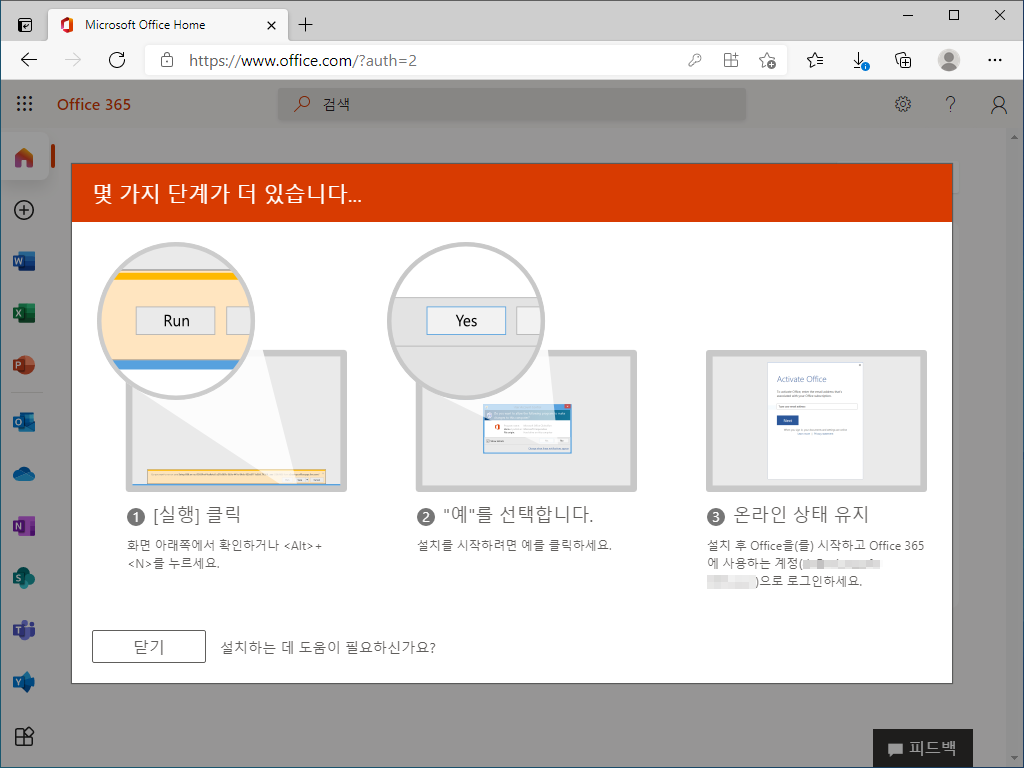Open the browser Downloads panel

point(860,61)
